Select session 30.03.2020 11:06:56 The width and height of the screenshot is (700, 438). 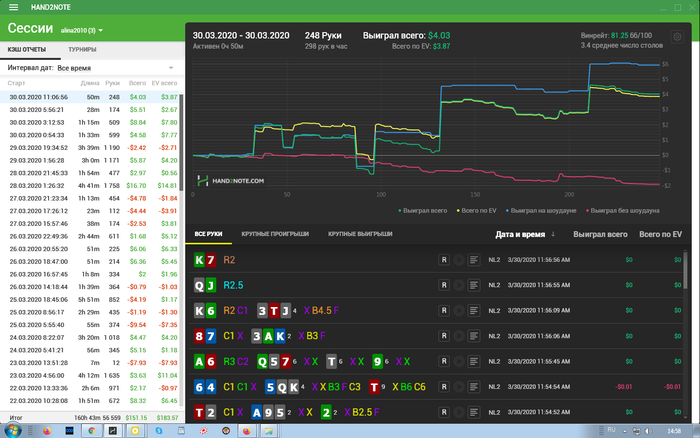pyautogui.click(x=91, y=97)
